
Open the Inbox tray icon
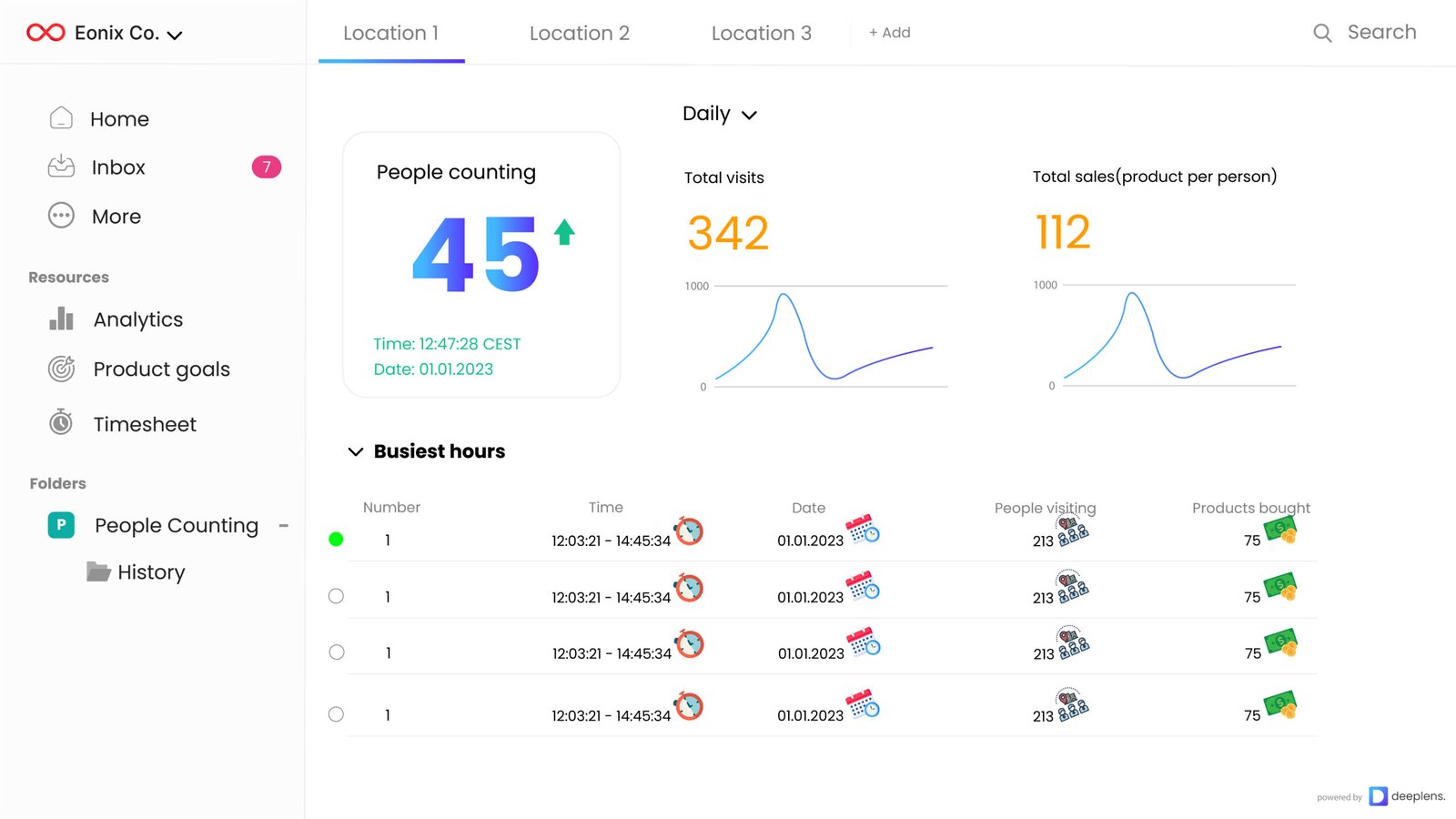click(x=61, y=167)
